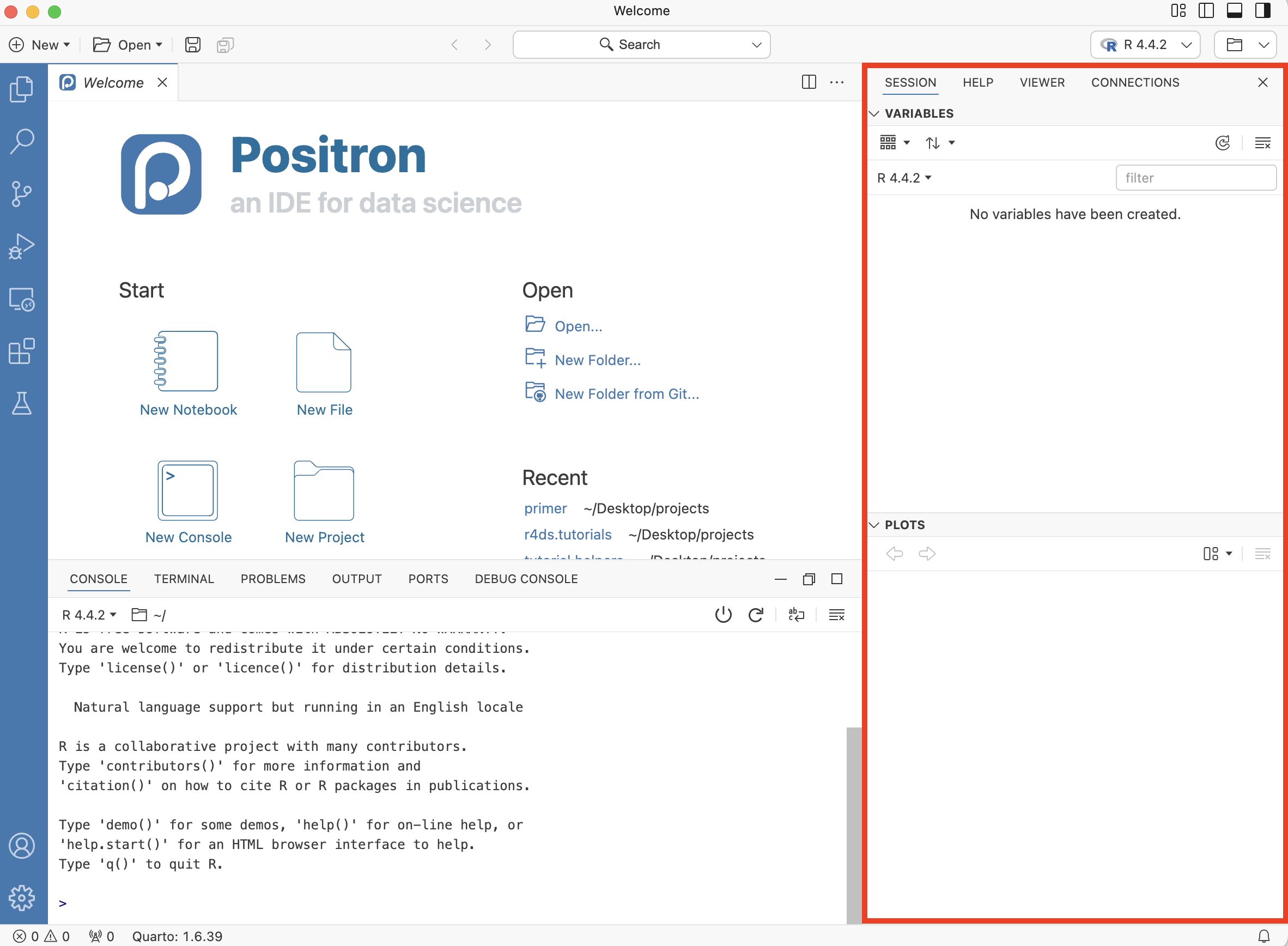Switch to the Debug Console tab
Viewport: 1288px width, 946px height.
point(526,579)
